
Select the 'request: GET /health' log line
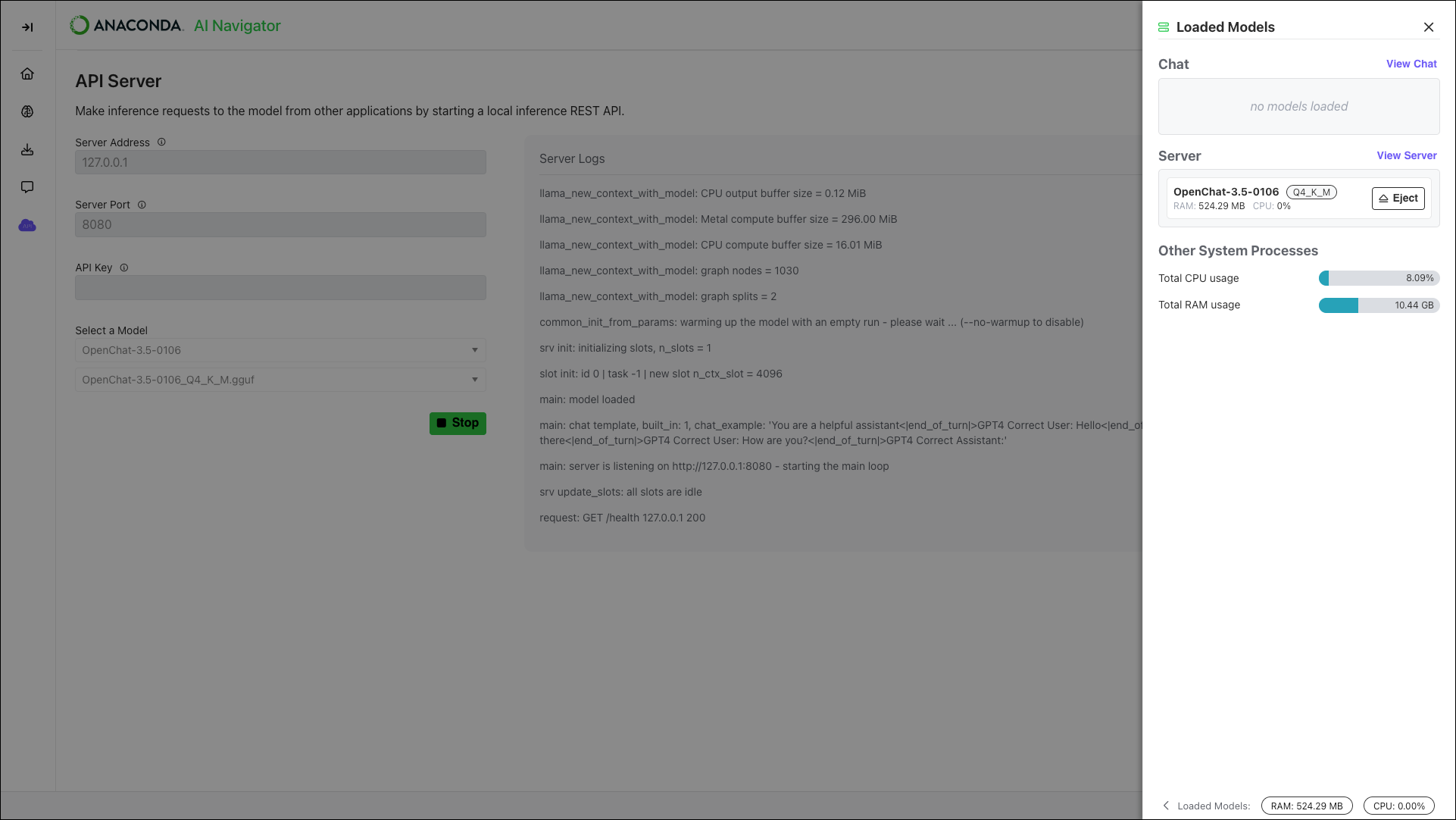click(x=622, y=518)
